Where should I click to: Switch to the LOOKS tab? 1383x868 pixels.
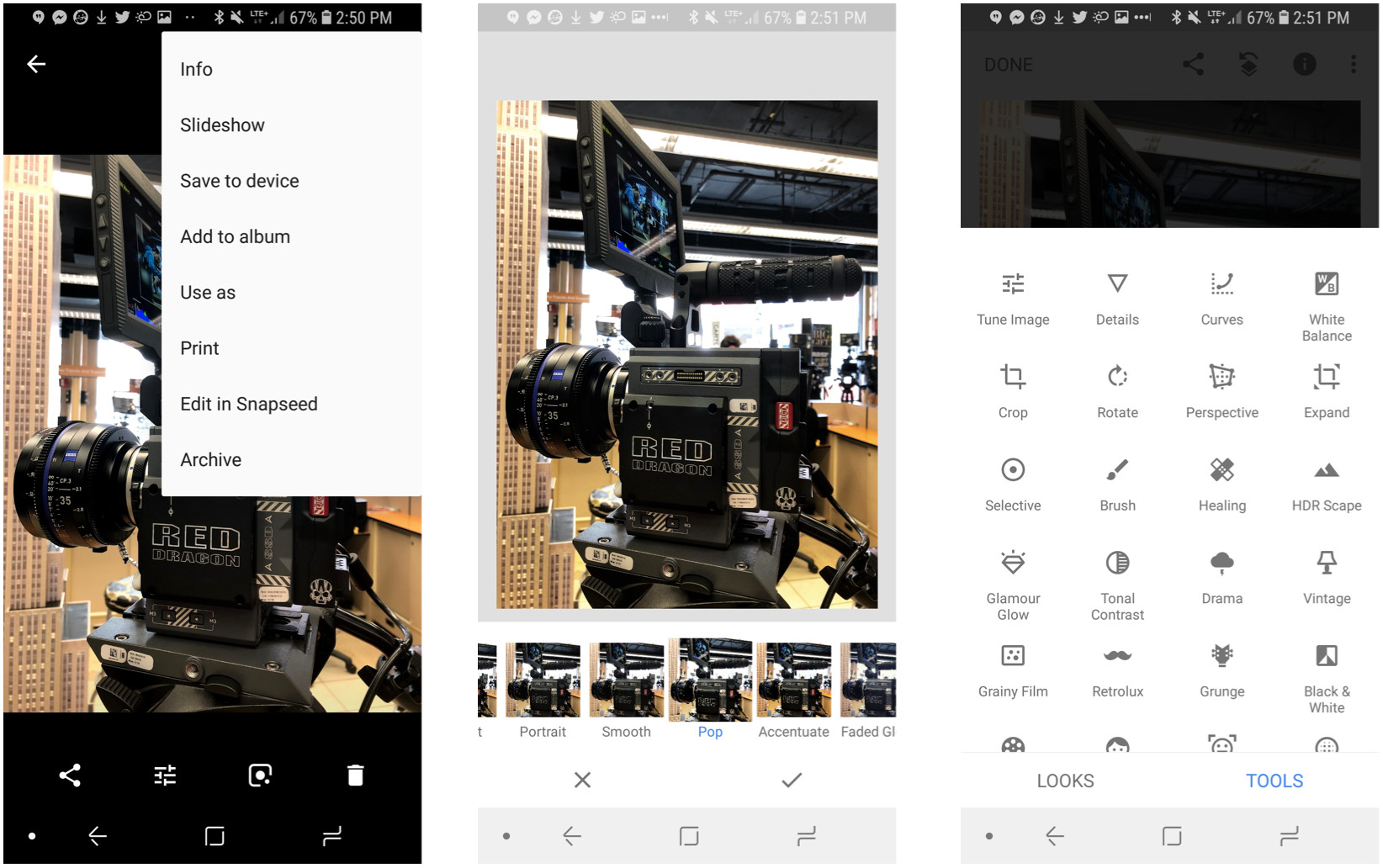[x=1065, y=781]
